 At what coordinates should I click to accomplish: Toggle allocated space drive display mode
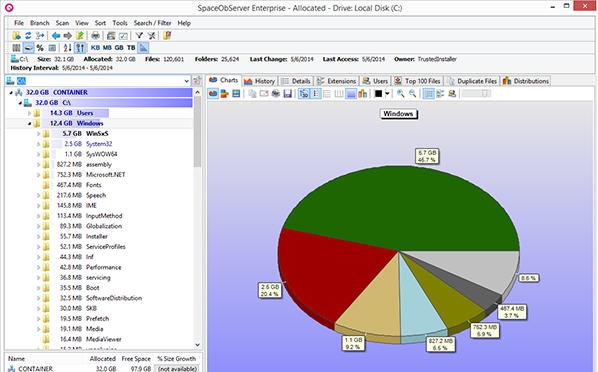tap(28, 48)
